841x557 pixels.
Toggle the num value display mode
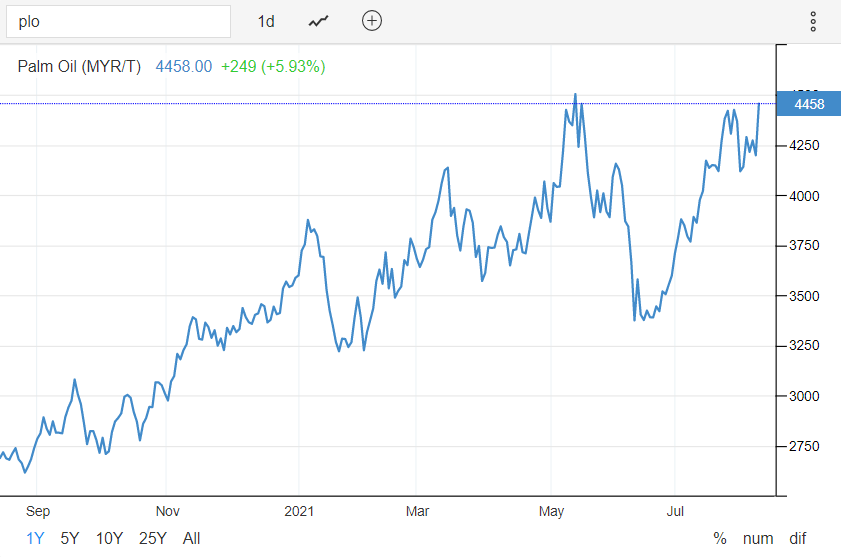click(x=758, y=538)
